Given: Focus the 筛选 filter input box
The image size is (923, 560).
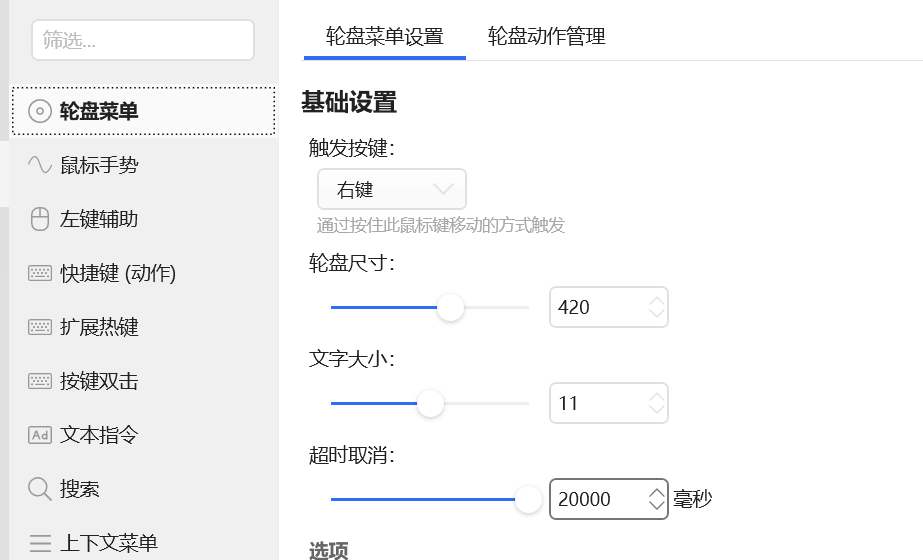Looking at the screenshot, I should [x=143, y=40].
